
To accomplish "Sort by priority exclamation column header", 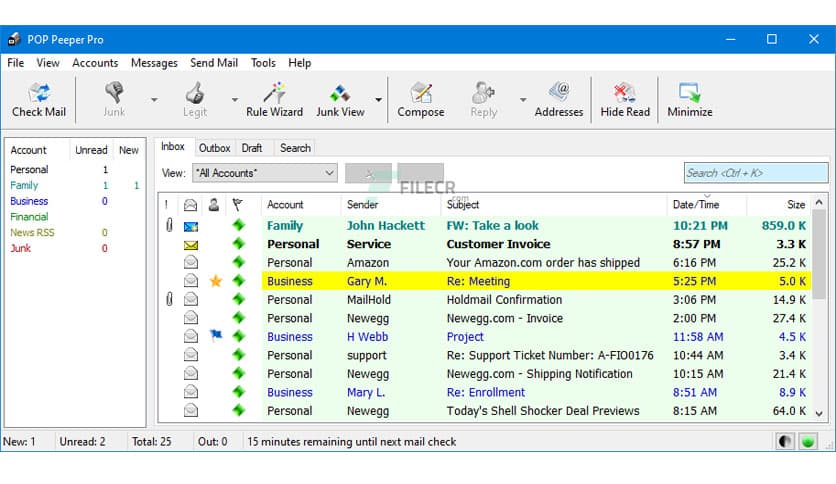I will (x=166, y=204).
